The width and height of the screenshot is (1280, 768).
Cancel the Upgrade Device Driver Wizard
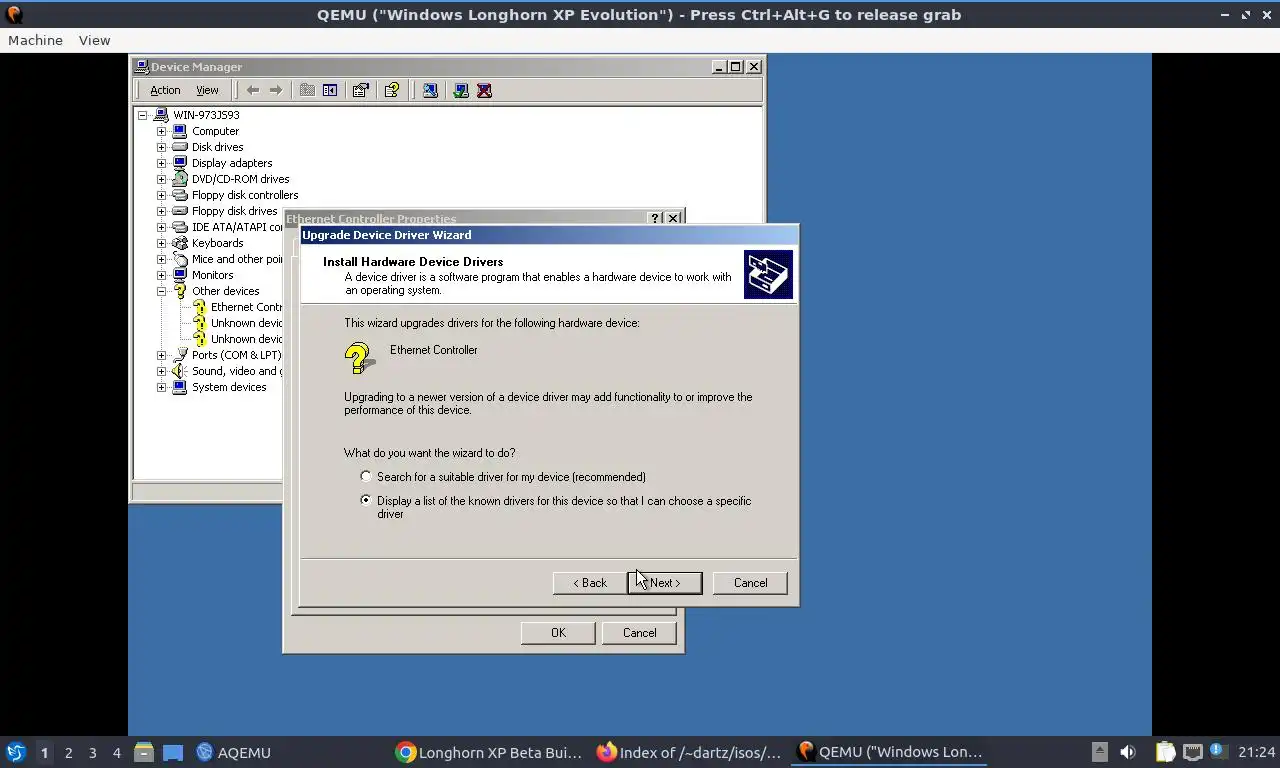click(x=751, y=583)
